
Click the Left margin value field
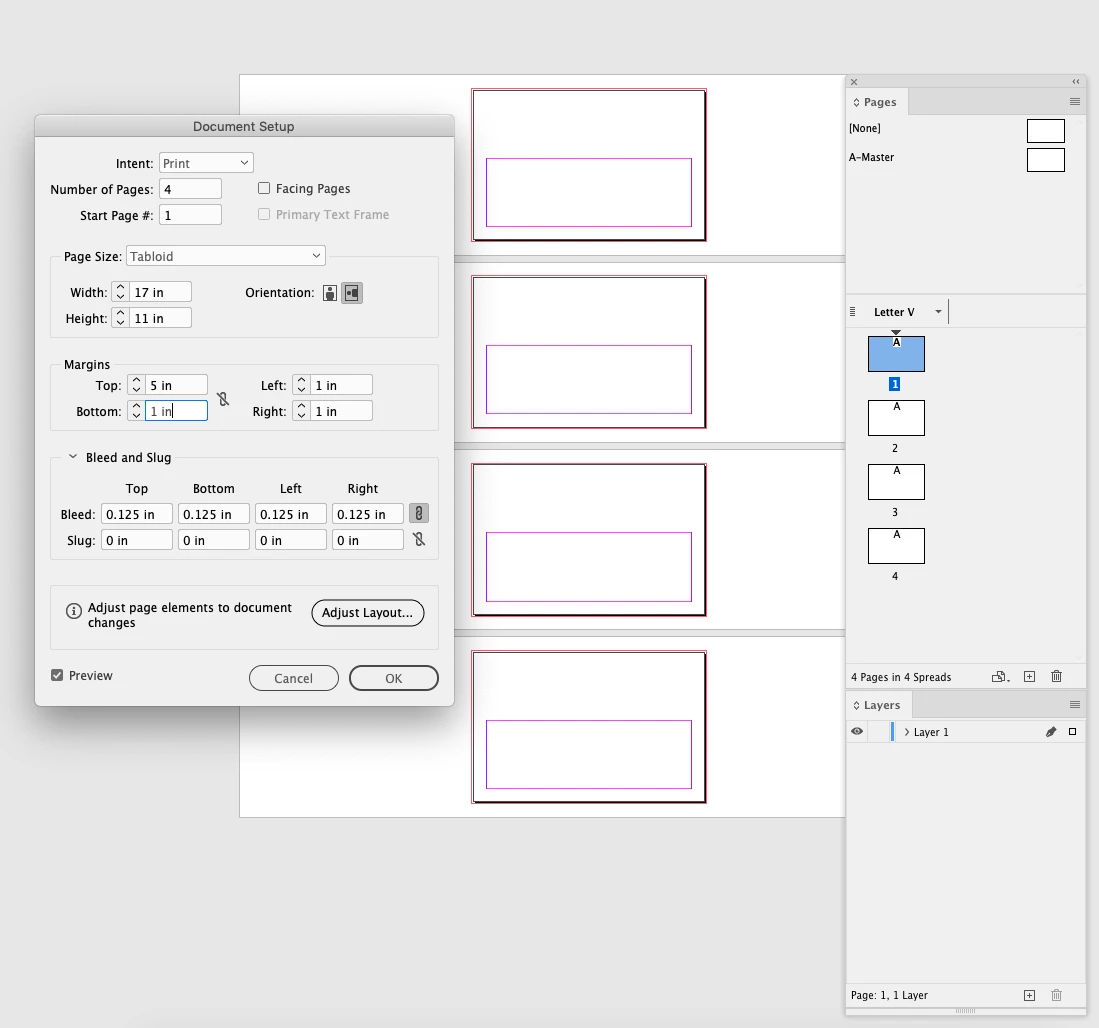[x=341, y=385]
